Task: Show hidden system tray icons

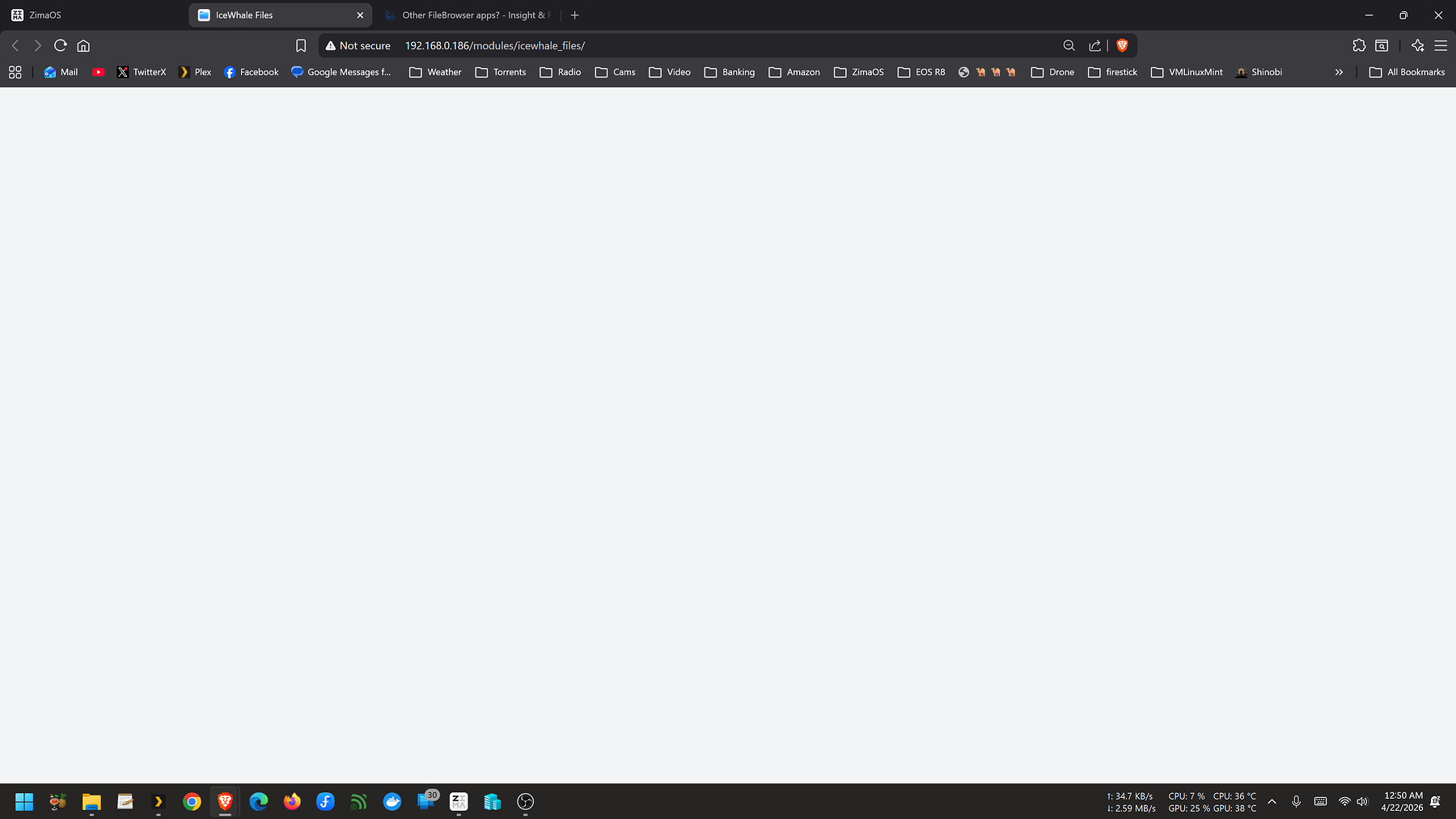Action: 1272,802
